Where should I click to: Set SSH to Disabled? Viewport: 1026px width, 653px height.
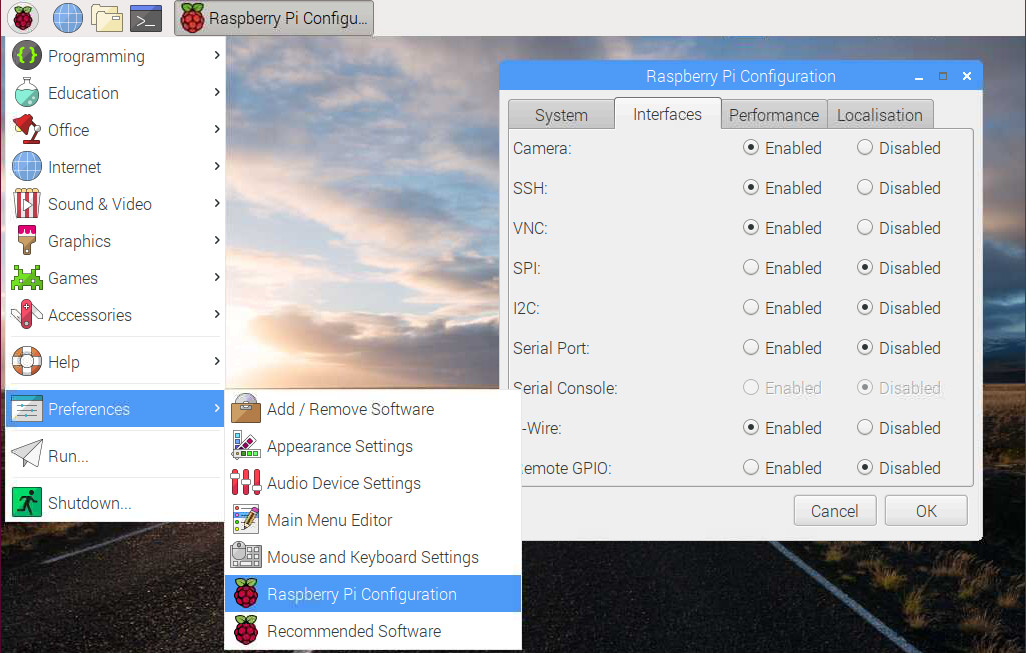(865, 187)
